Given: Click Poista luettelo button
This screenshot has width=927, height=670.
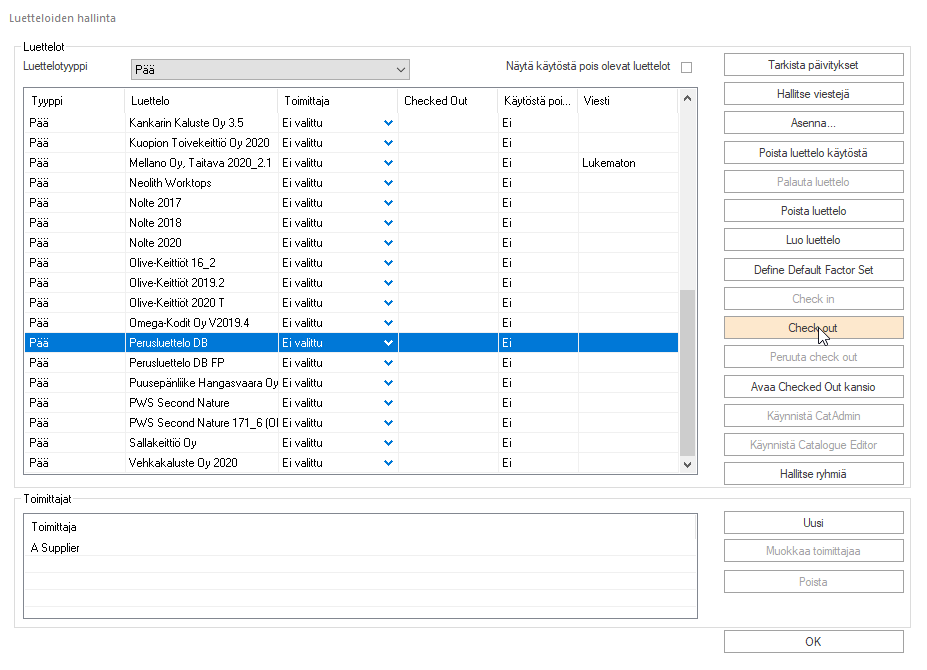Looking at the screenshot, I should tap(813, 211).
